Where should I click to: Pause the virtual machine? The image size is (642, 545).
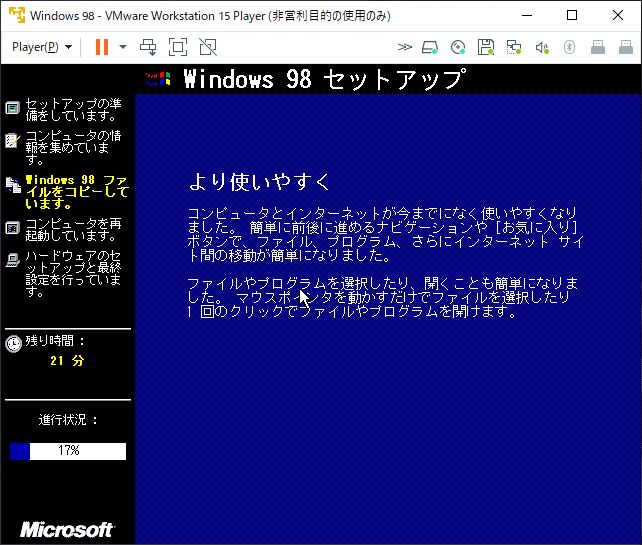pos(102,47)
